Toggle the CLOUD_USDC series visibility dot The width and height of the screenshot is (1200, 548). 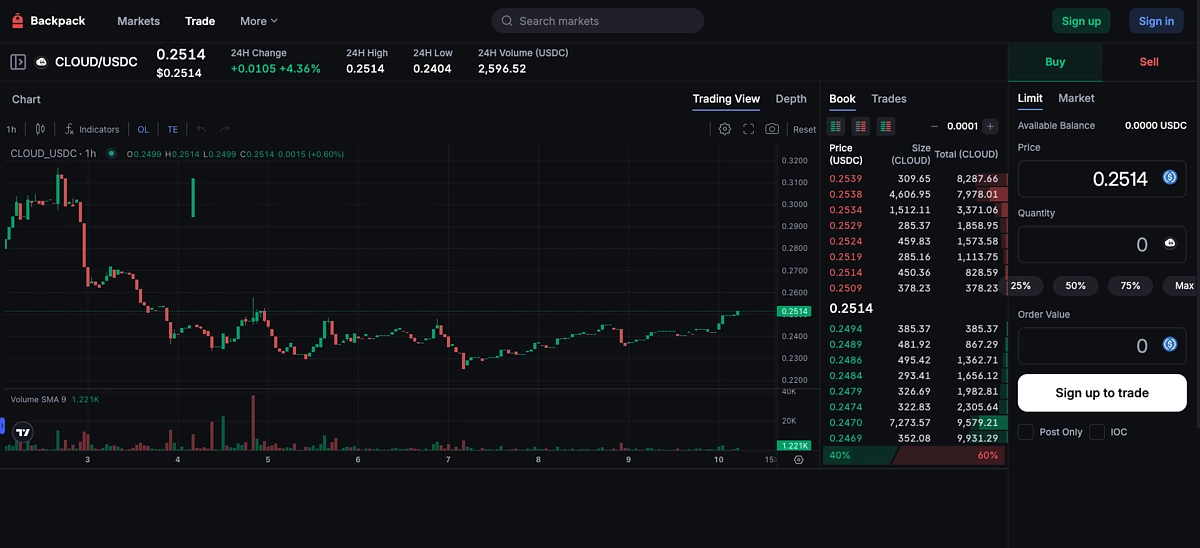(x=111, y=154)
